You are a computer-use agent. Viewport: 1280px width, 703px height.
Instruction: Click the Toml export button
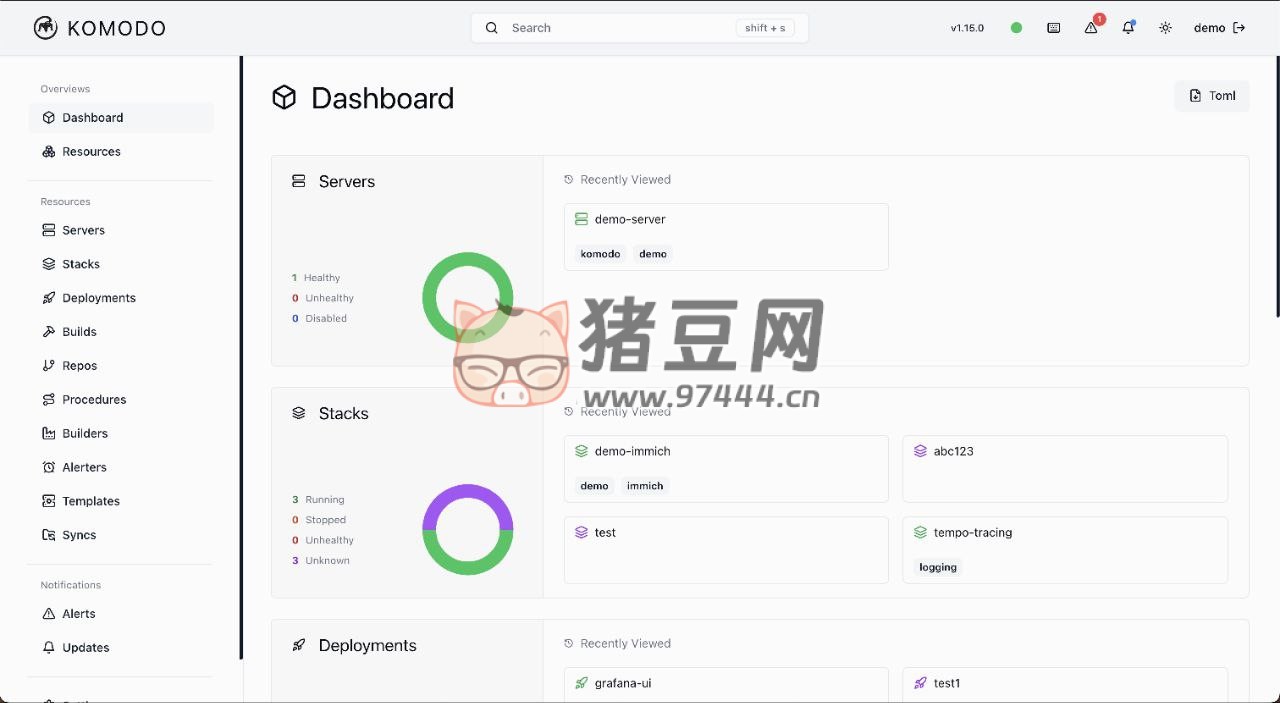(1212, 96)
